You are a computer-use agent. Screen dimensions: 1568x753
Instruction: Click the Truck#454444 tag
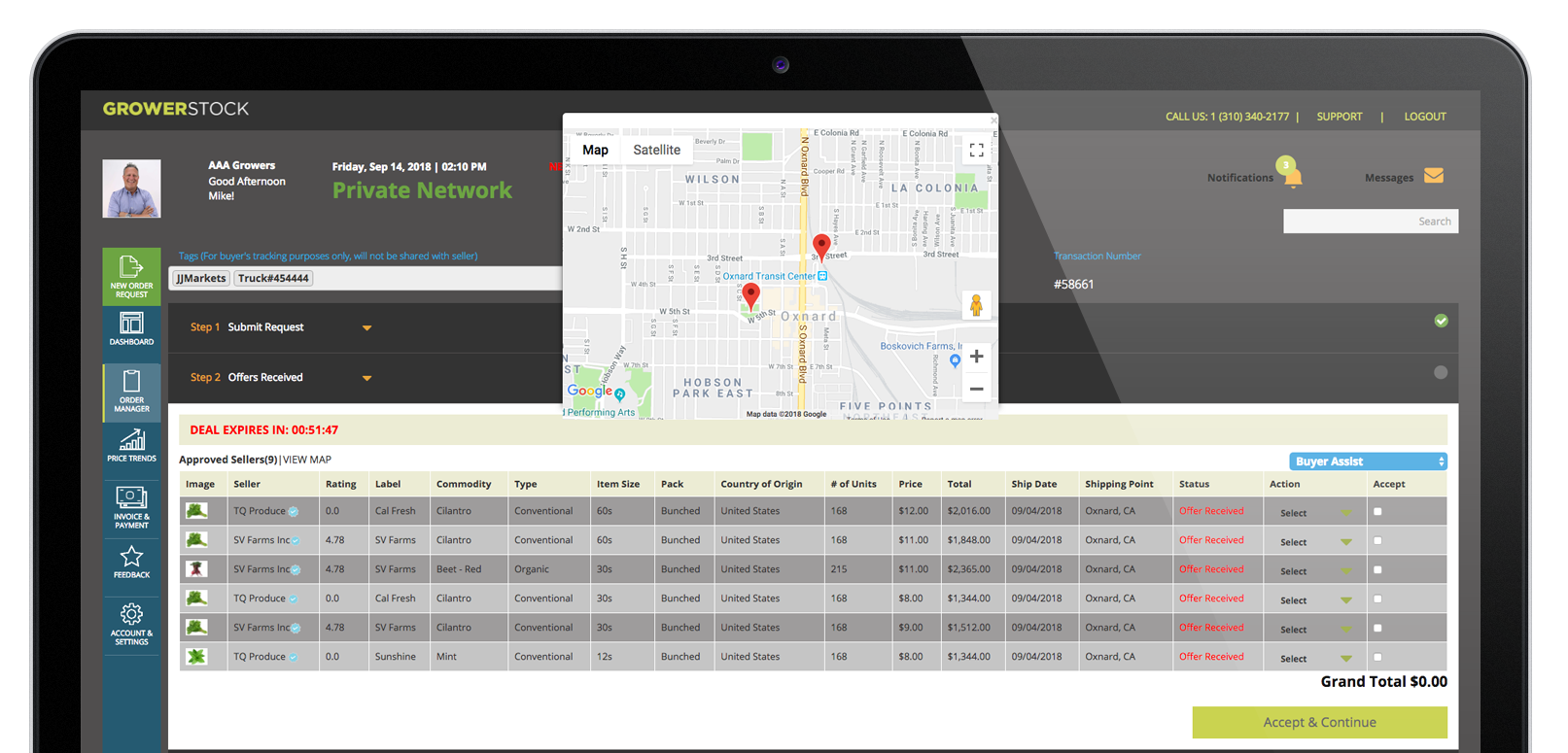(x=273, y=278)
